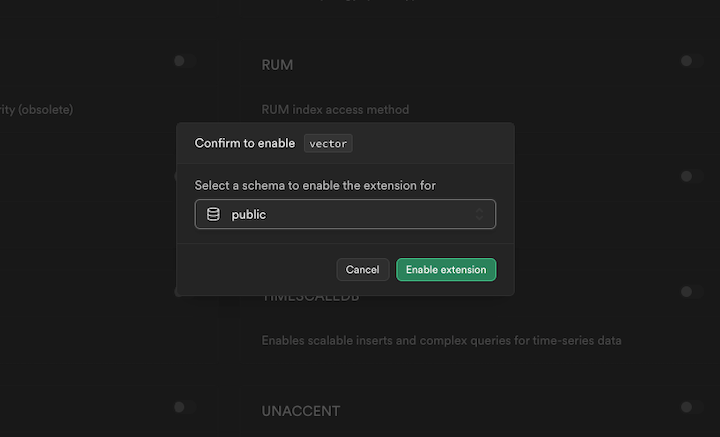Toggle the right-column switch on the RUM row
Viewport: 720px width, 437px height.
[687, 61]
